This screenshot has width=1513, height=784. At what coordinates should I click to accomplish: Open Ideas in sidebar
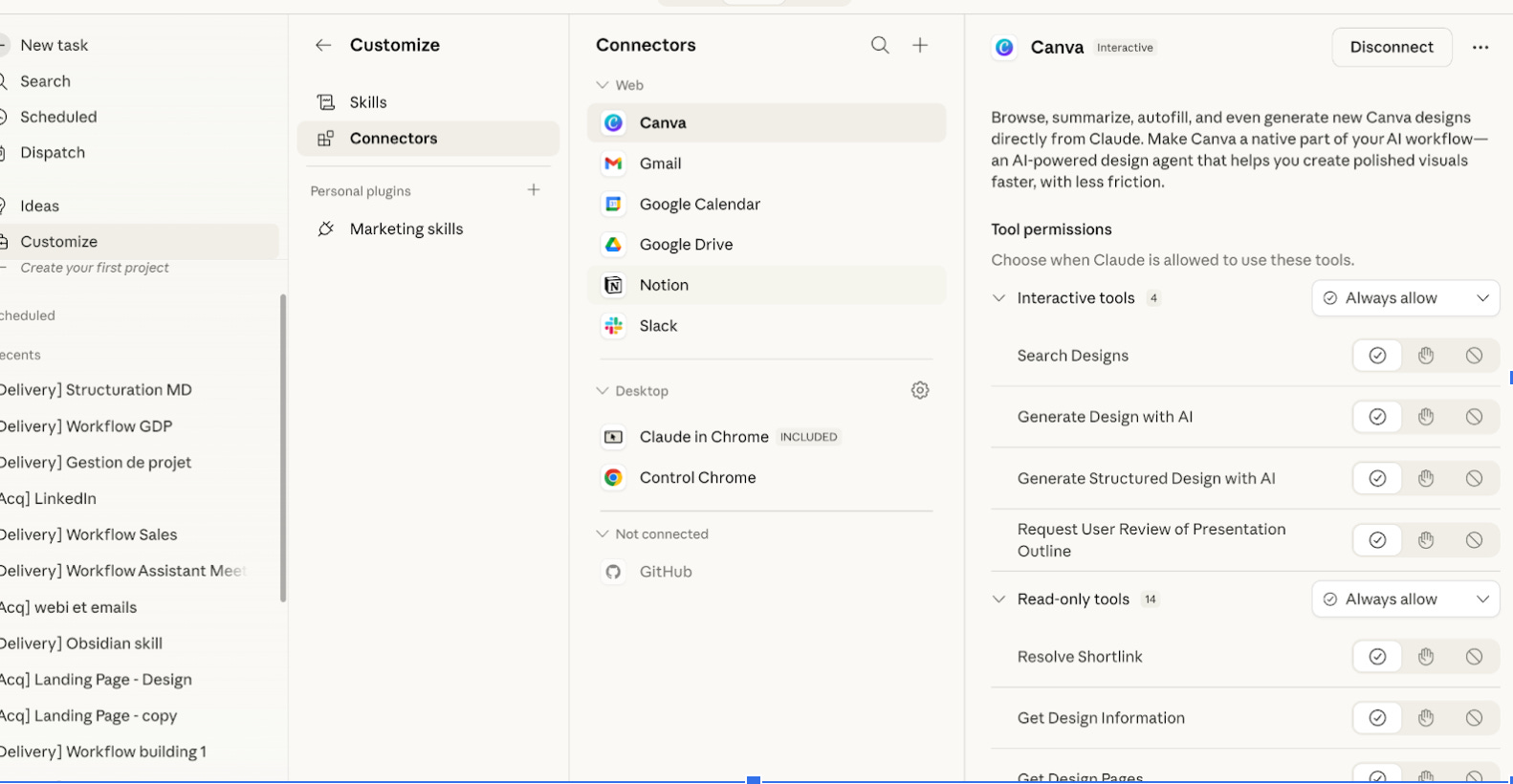pos(39,206)
